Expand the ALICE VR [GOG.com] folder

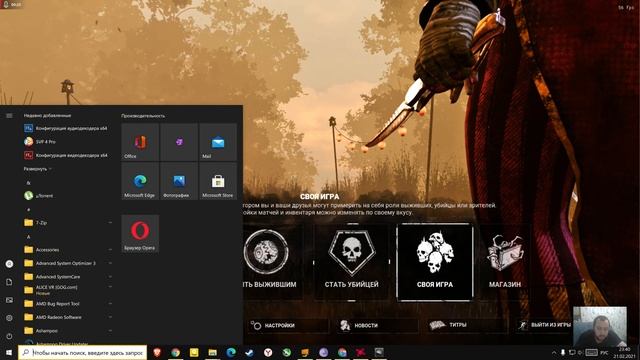coord(67,290)
